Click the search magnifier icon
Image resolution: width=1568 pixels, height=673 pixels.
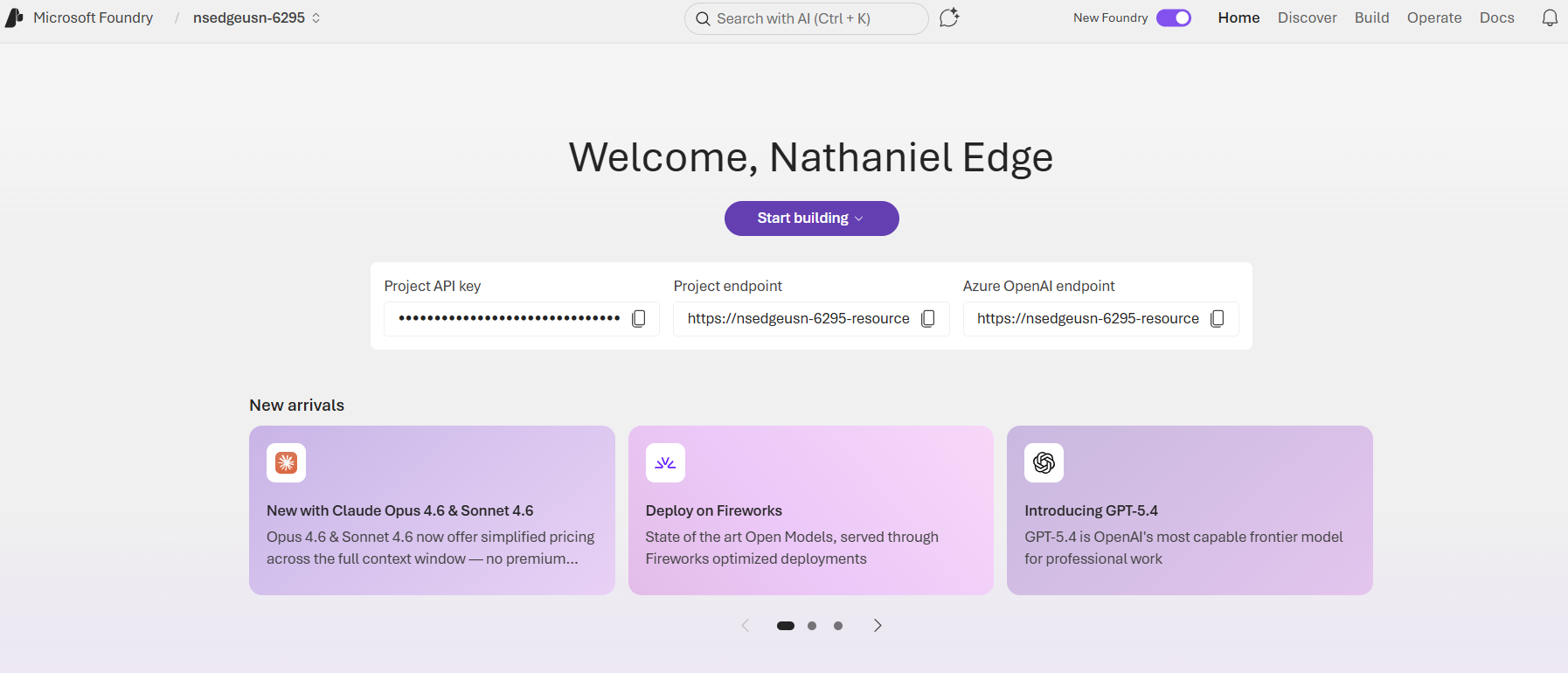click(x=703, y=18)
